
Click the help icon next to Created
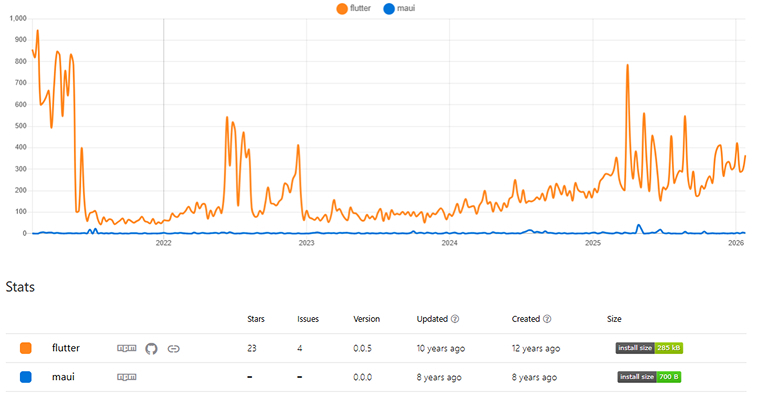tap(547, 319)
